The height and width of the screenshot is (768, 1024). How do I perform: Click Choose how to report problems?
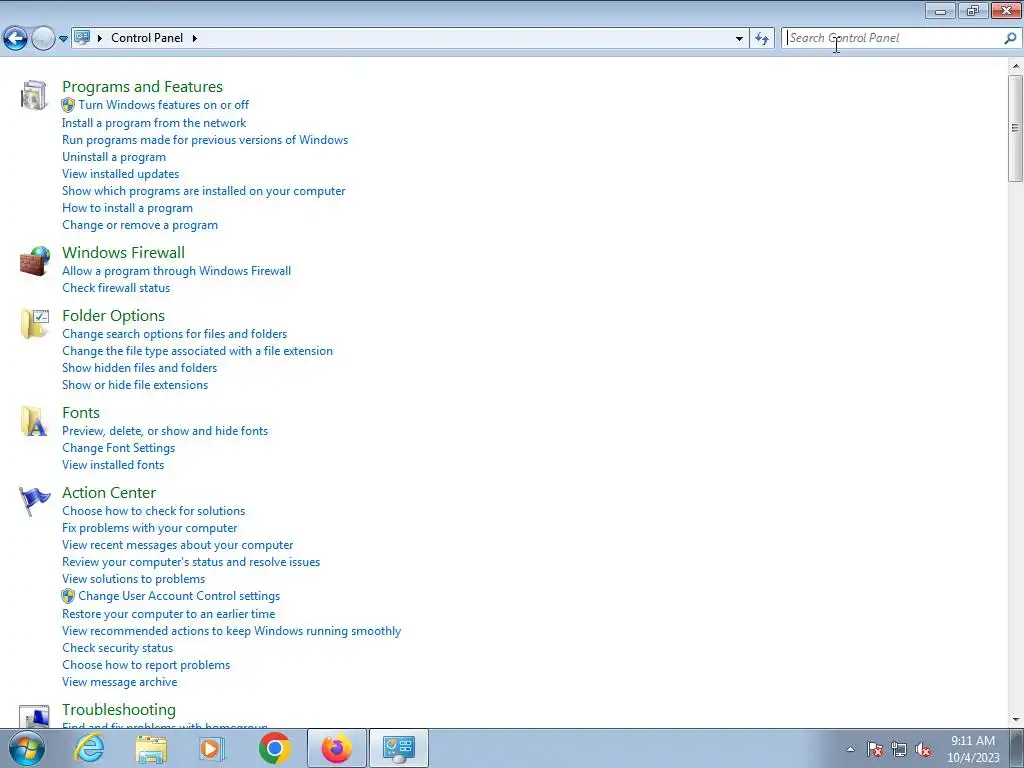pos(146,665)
